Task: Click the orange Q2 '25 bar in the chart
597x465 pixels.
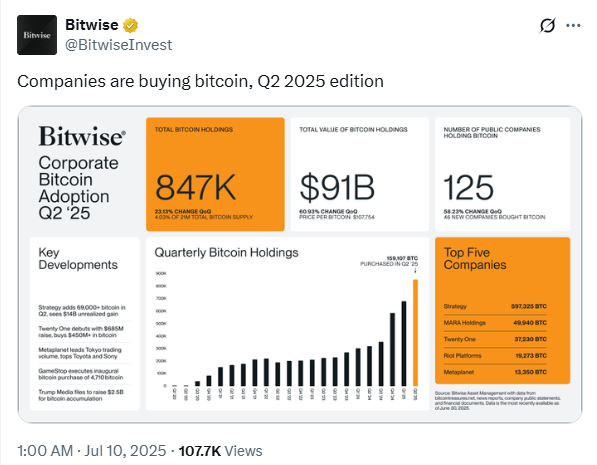Action: (x=415, y=332)
